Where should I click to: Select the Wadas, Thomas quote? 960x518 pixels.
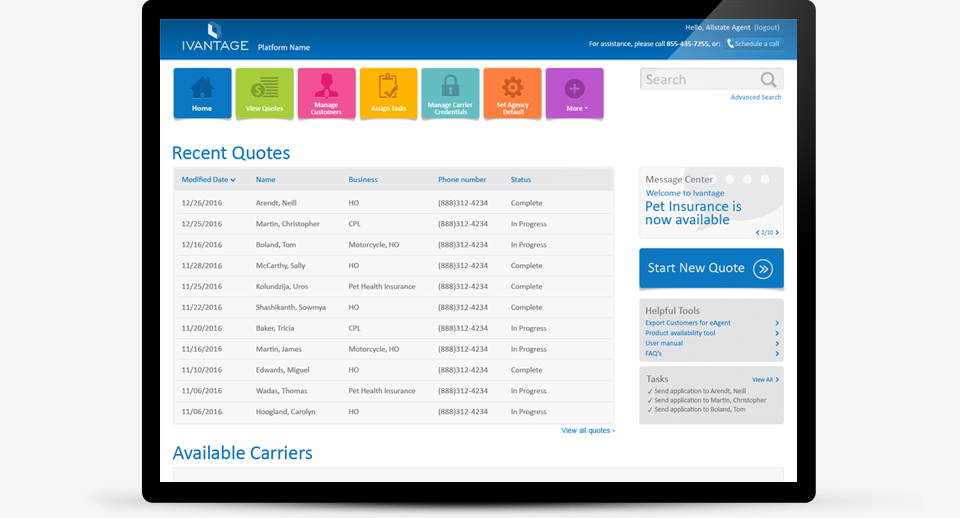(x=394, y=391)
